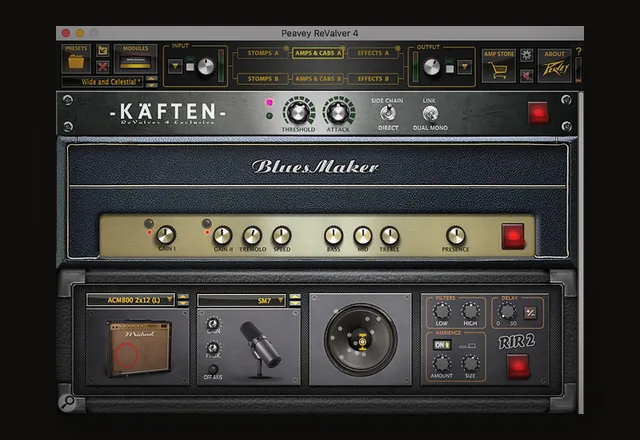The width and height of the screenshot is (640, 440).
Task: Step to the previous cabinet with up arrow
Action: tap(183, 297)
